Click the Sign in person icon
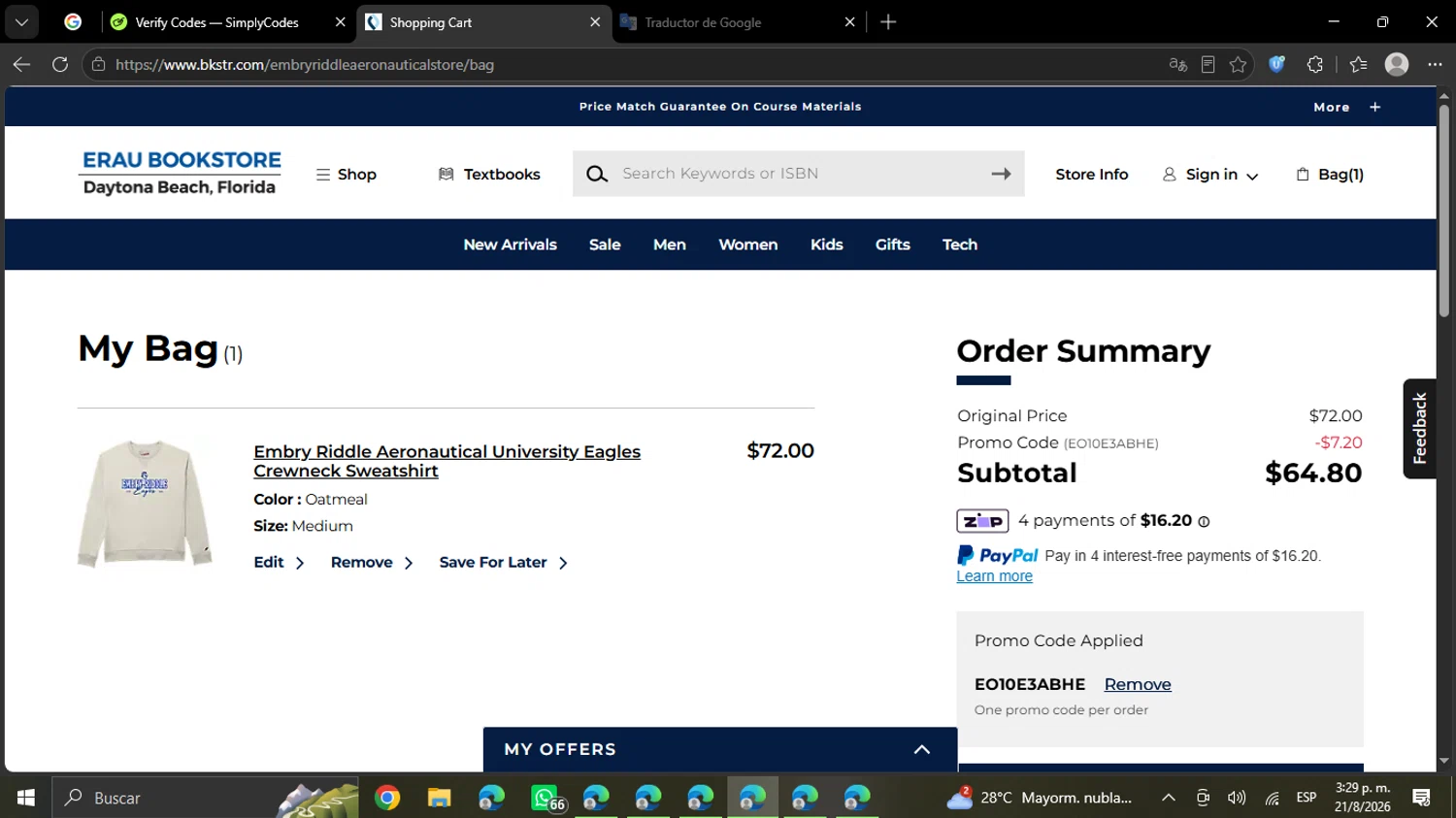1456x818 pixels. pyautogui.click(x=1170, y=175)
